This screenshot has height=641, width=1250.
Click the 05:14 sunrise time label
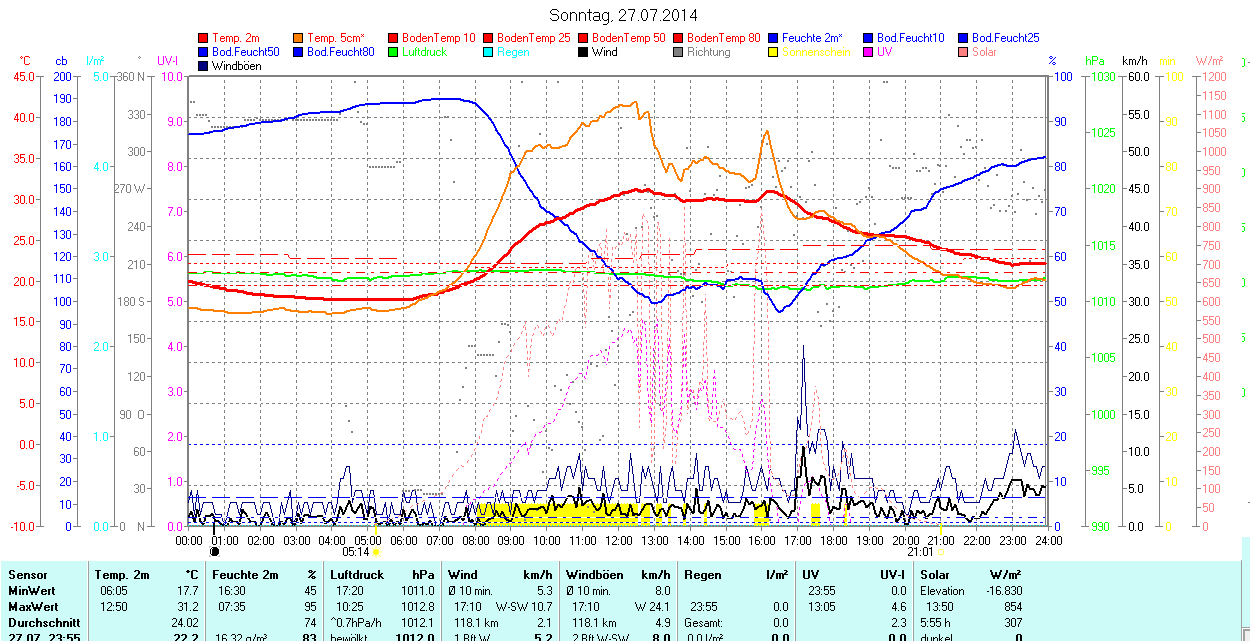[x=356, y=551]
